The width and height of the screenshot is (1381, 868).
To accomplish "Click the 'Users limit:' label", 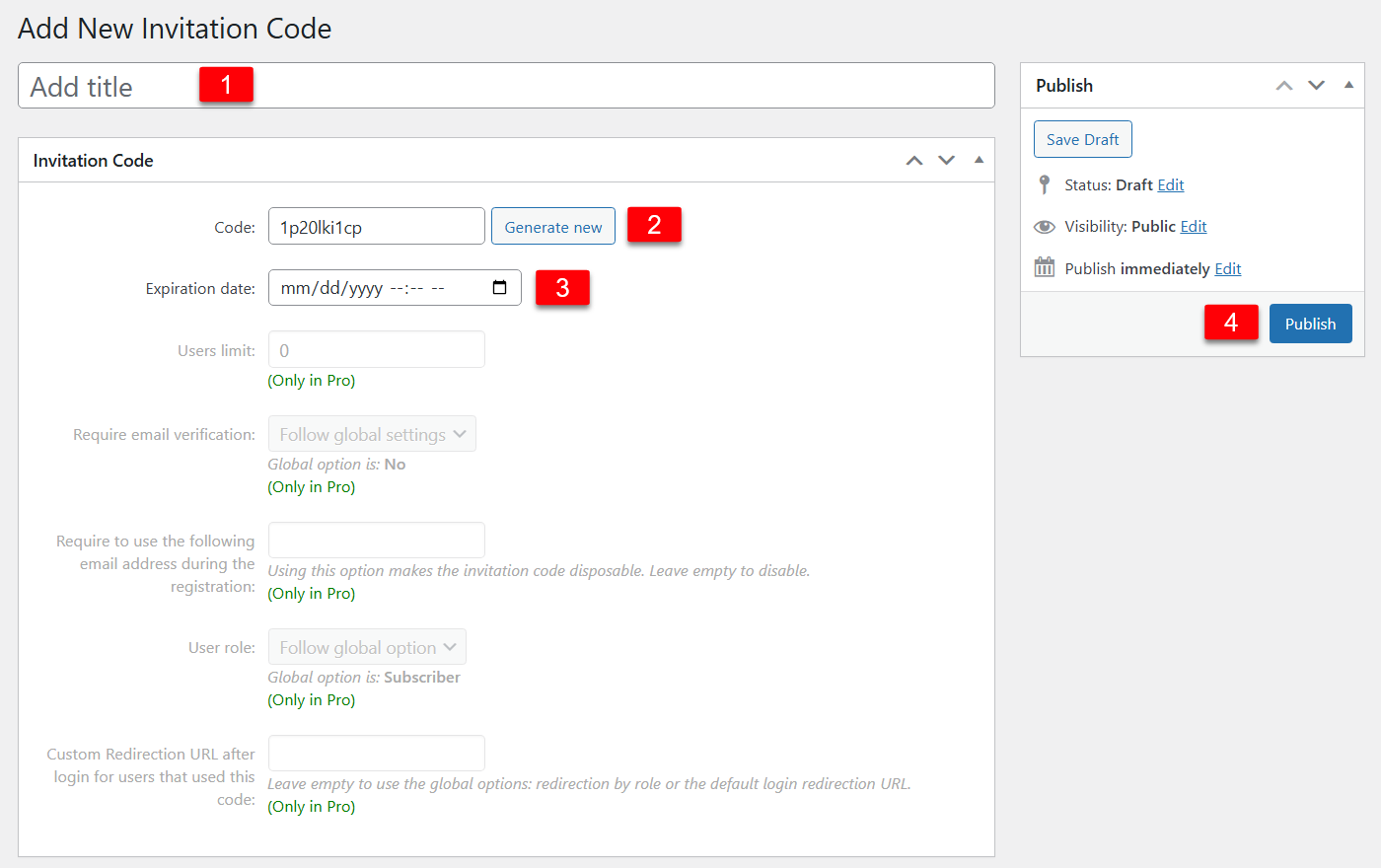I will point(216,350).
